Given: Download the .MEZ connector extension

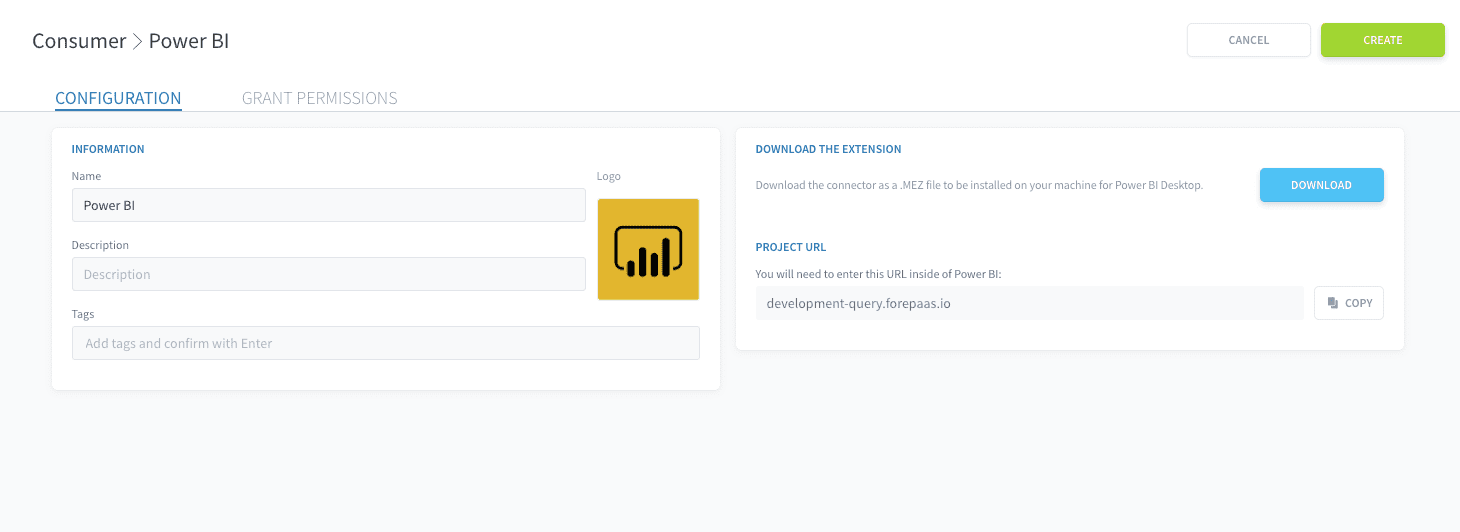Looking at the screenshot, I should click(1321, 185).
